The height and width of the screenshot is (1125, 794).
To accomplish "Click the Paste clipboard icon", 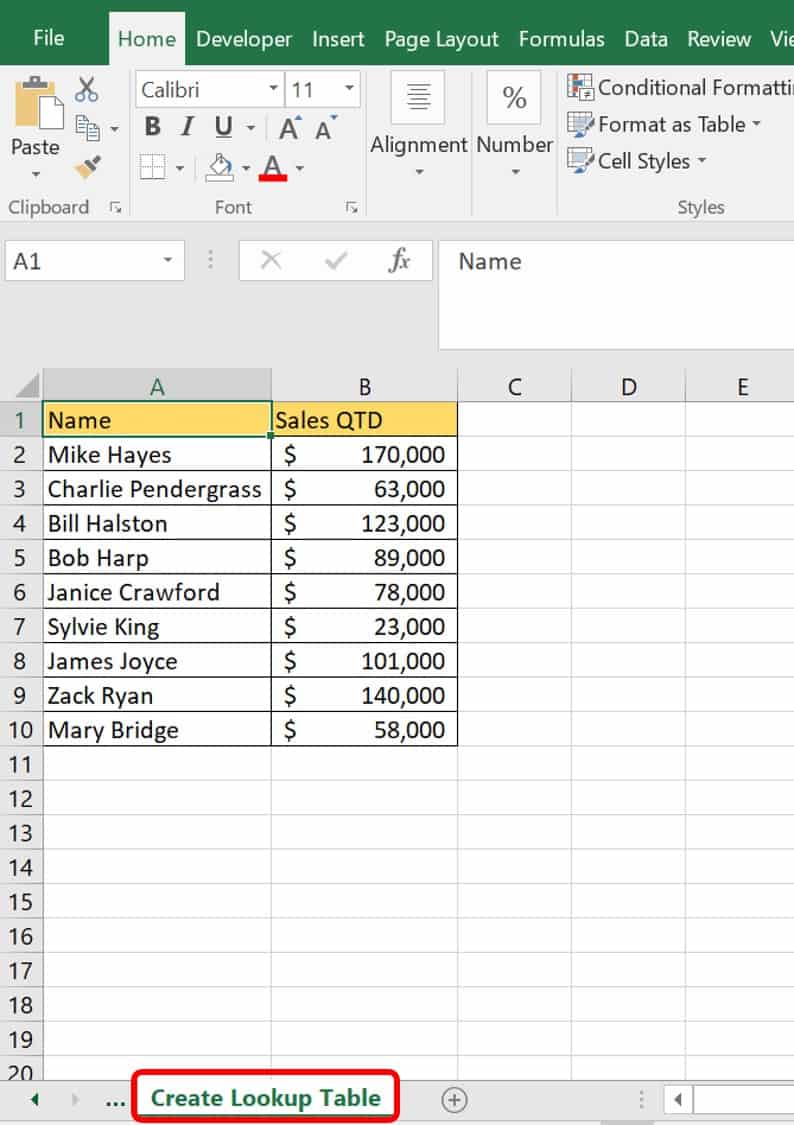I will pyautogui.click(x=37, y=103).
